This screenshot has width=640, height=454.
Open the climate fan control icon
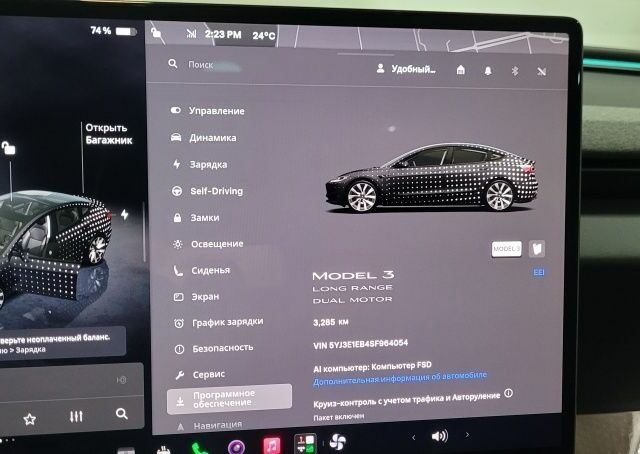[x=338, y=442]
